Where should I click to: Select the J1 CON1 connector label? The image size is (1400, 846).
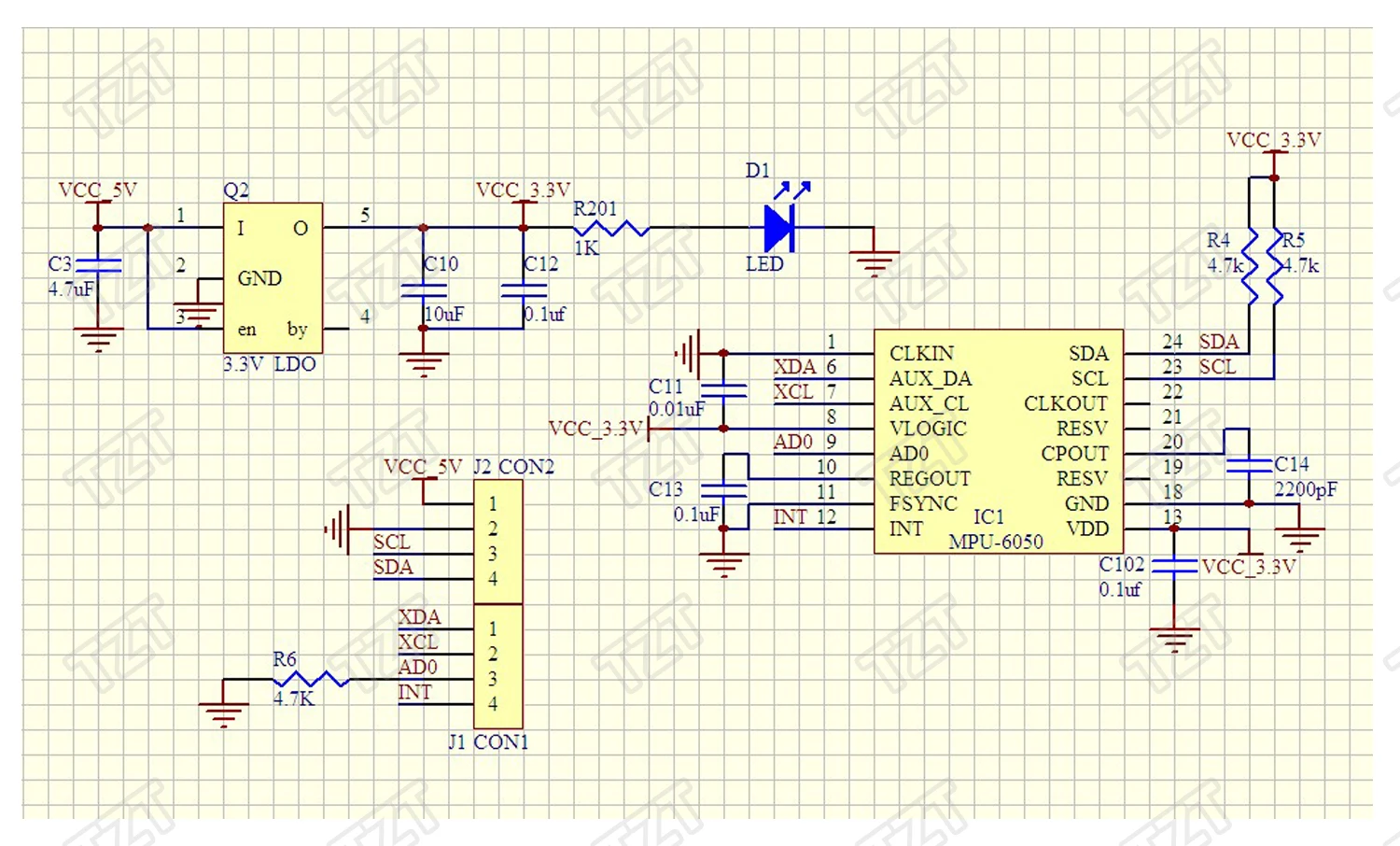click(488, 742)
